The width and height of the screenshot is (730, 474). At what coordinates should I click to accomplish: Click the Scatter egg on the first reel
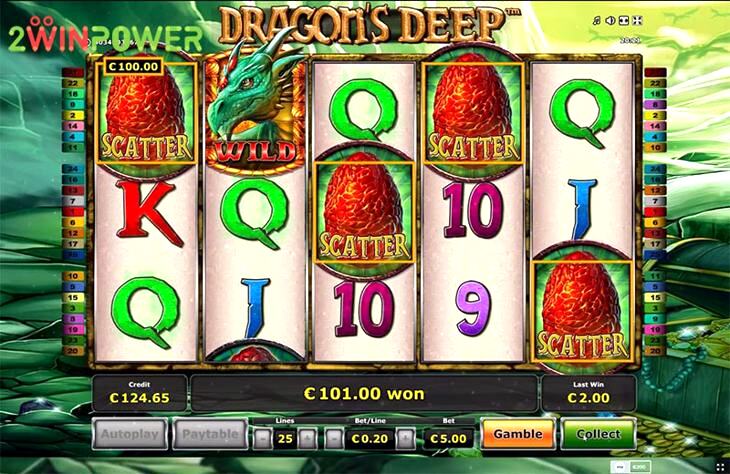coord(146,113)
